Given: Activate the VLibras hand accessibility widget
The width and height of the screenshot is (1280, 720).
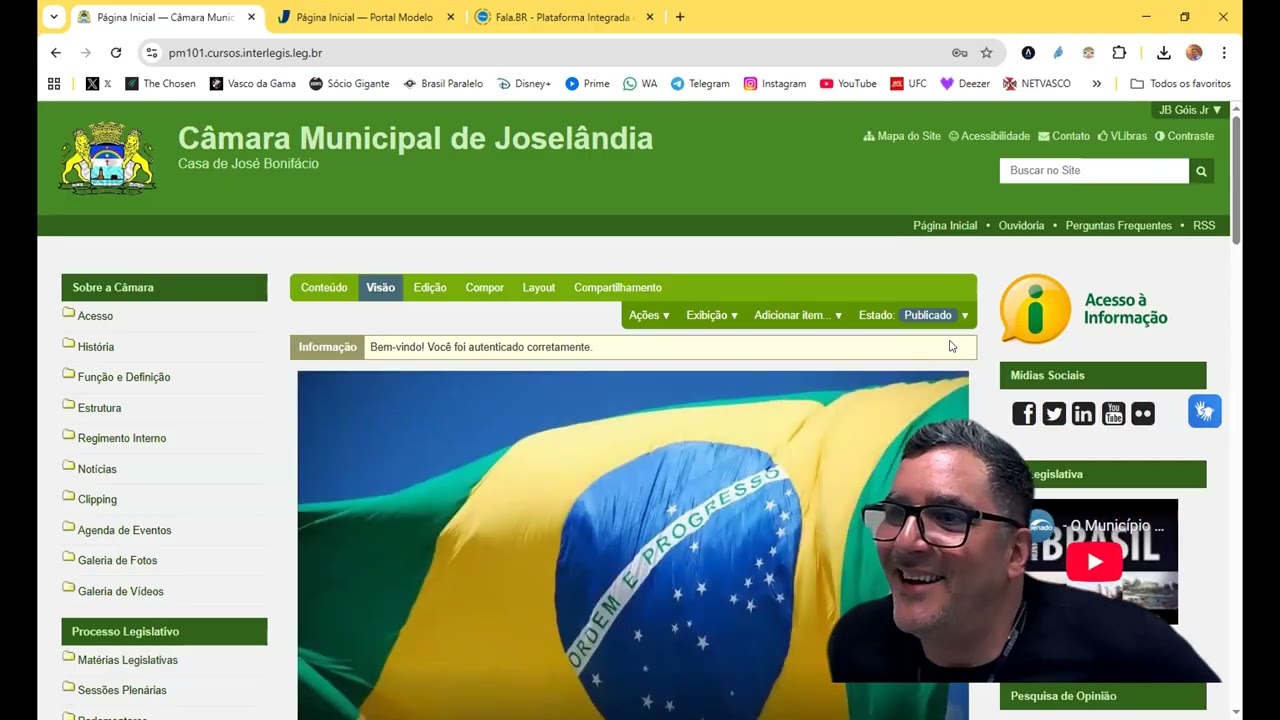Looking at the screenshot, I should point(1205,411).
